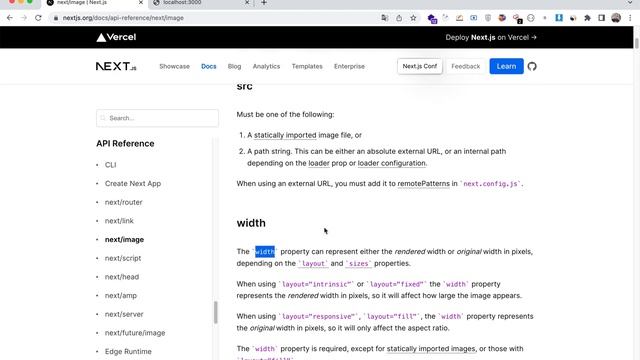Follow the statically imported images link

[x=431, y=349]
